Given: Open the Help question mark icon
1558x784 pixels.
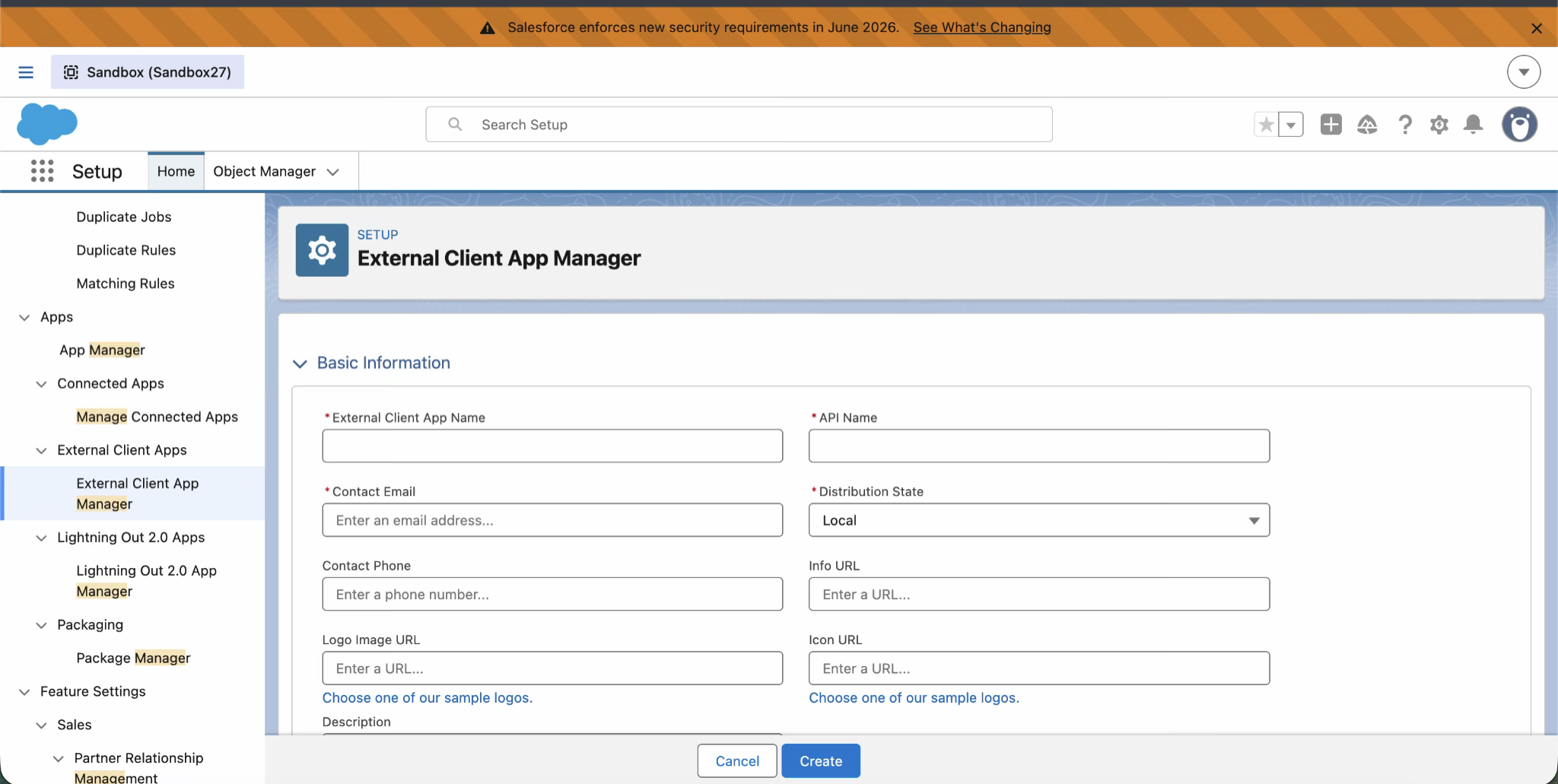Looking at the screenshot, I should [1404, 125].
